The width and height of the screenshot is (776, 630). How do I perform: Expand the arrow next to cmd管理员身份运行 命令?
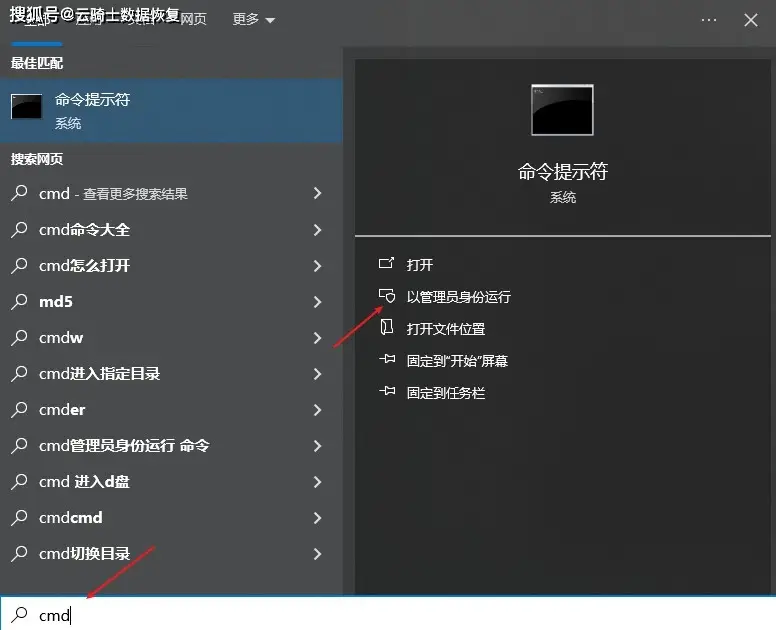click(318, 446)
